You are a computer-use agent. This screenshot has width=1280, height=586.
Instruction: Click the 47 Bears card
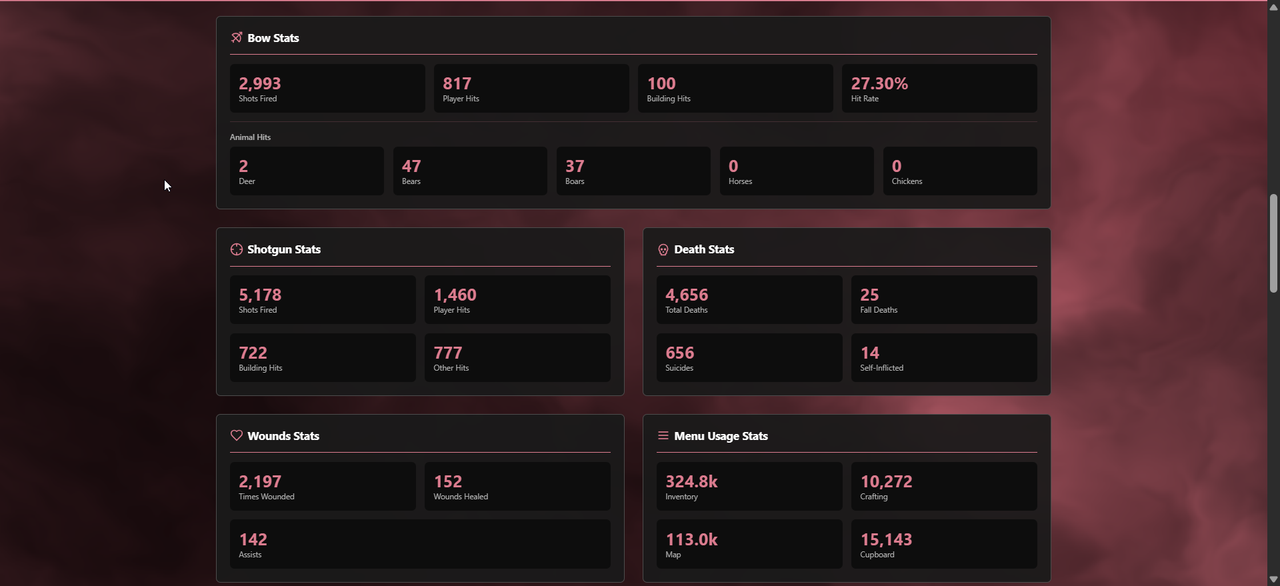point(470,171)
